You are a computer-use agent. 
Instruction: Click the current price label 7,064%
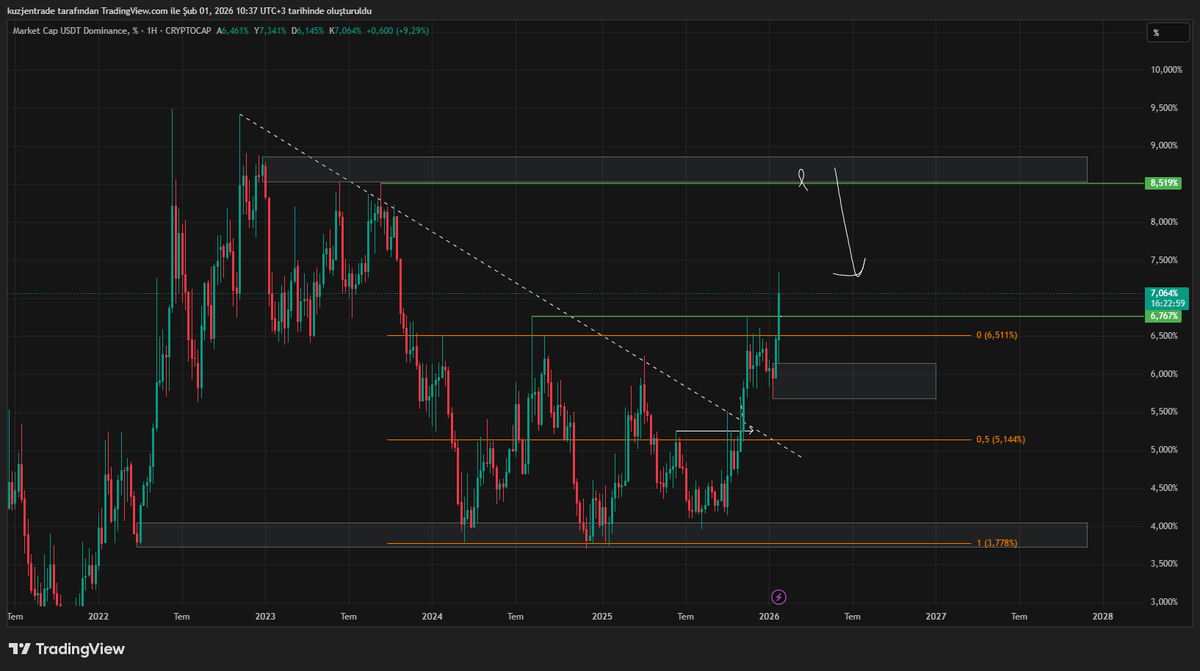(1165, 293)
